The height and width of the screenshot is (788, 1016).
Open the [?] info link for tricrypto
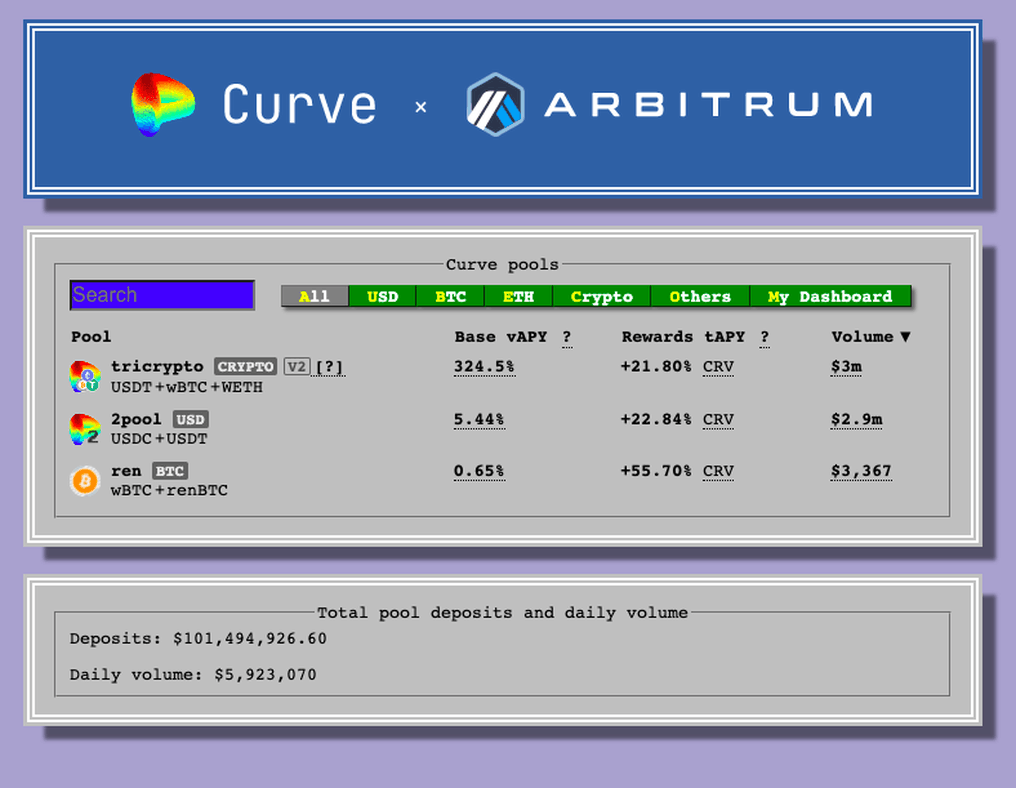pyautogui.click(x=330, y=367)
